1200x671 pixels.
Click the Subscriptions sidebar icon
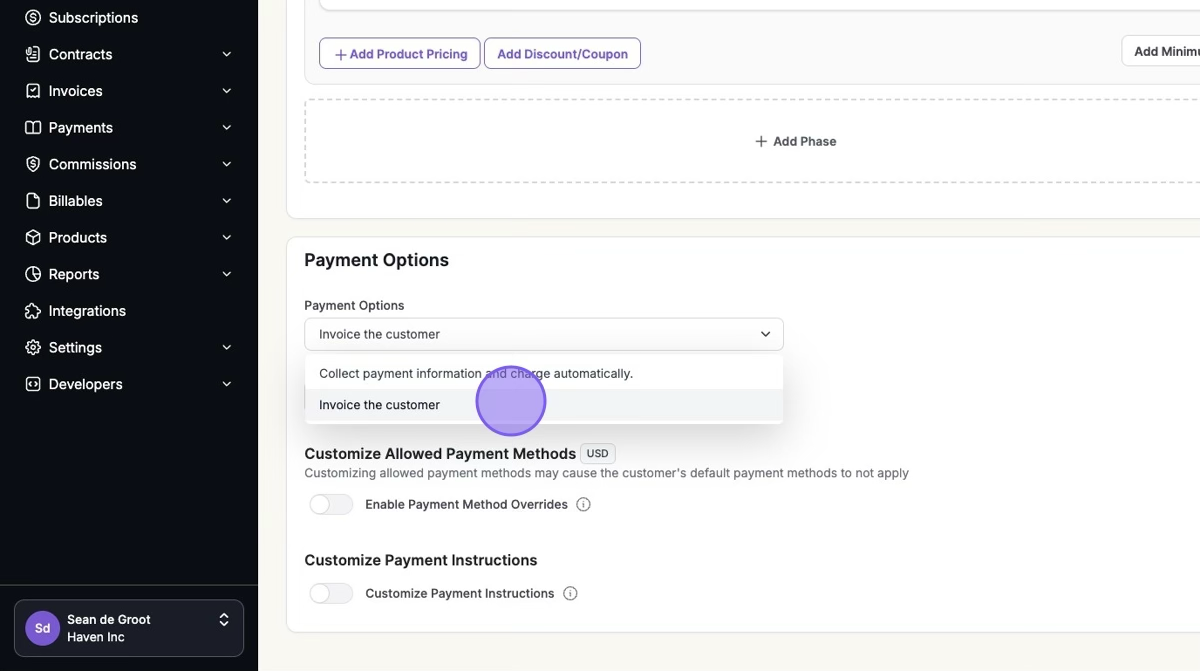(33, 18)
